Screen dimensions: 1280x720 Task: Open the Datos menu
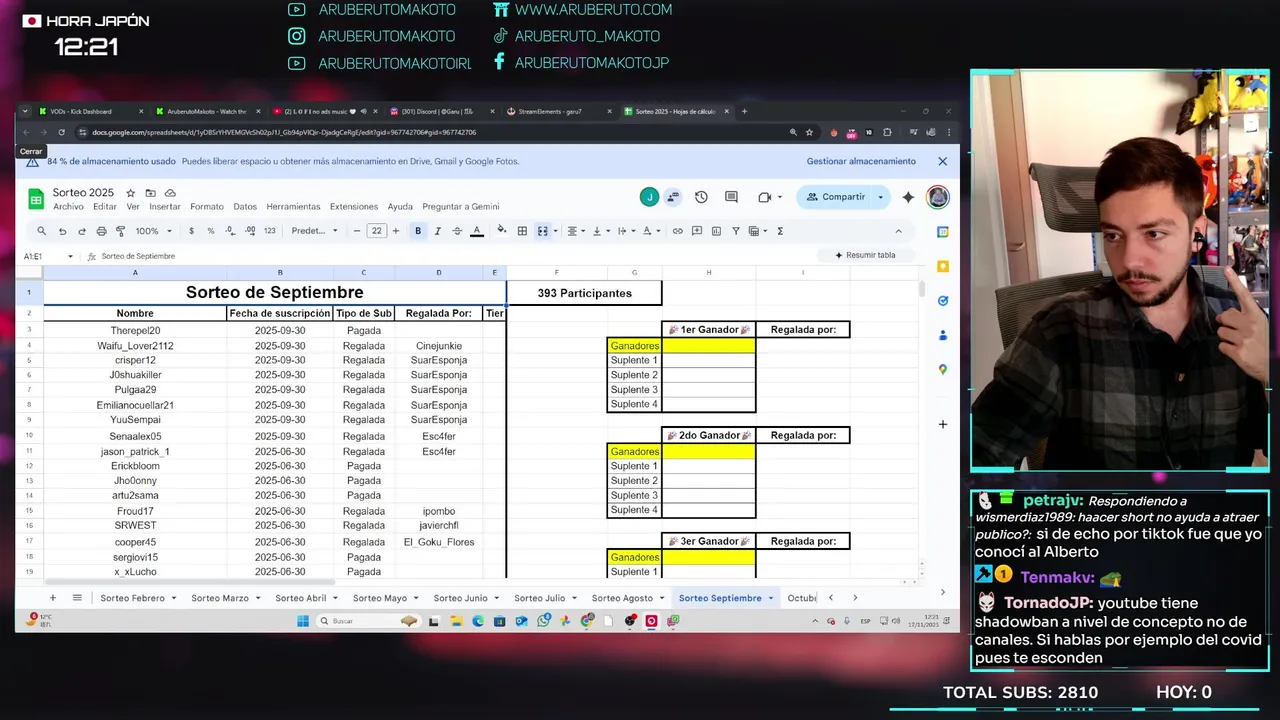245,207
